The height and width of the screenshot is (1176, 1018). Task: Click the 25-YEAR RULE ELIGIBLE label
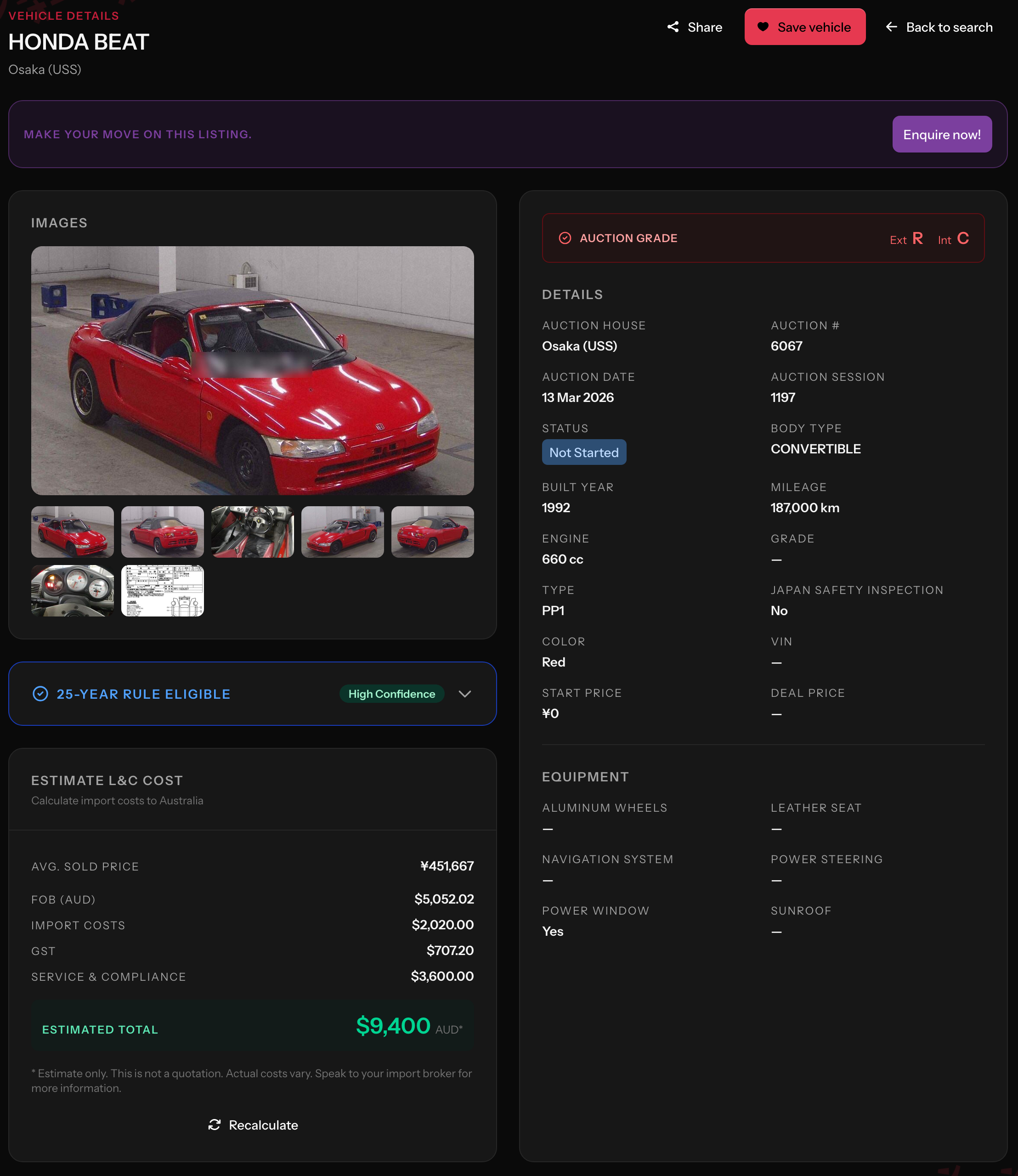click(x=143, y=694)
